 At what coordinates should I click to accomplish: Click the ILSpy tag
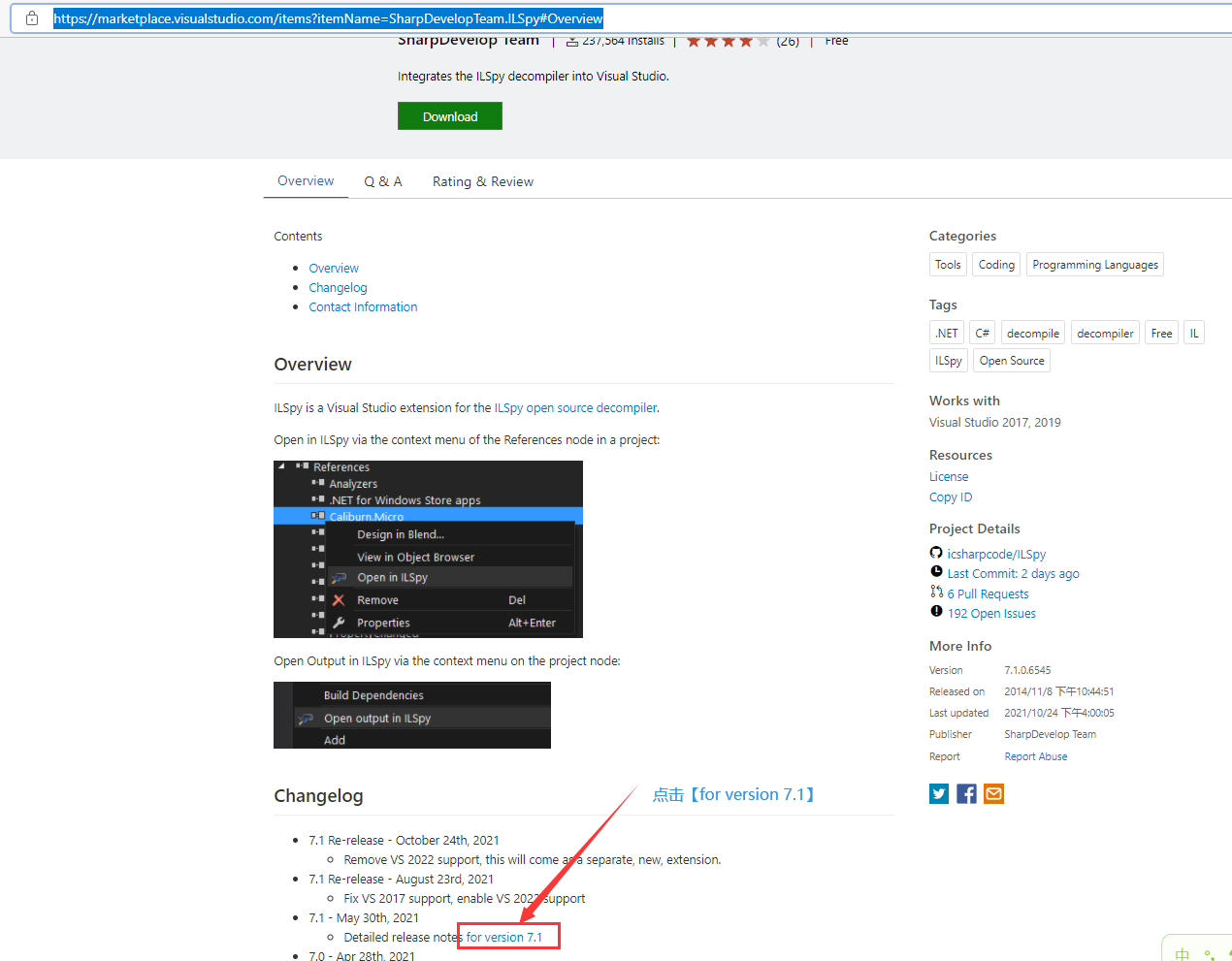[x=949, y=361]
